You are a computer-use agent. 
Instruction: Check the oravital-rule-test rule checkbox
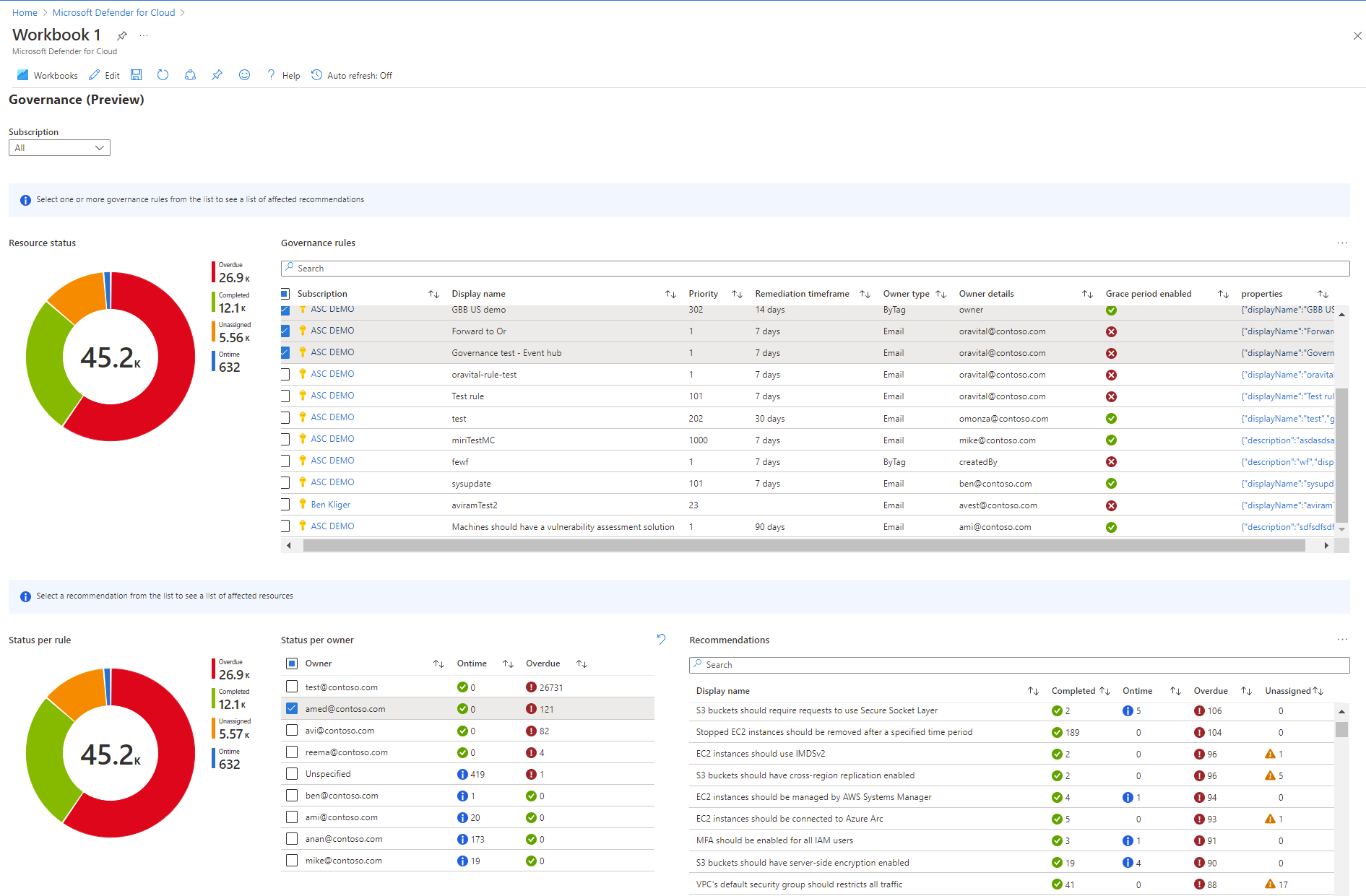(x=285, y=375)
